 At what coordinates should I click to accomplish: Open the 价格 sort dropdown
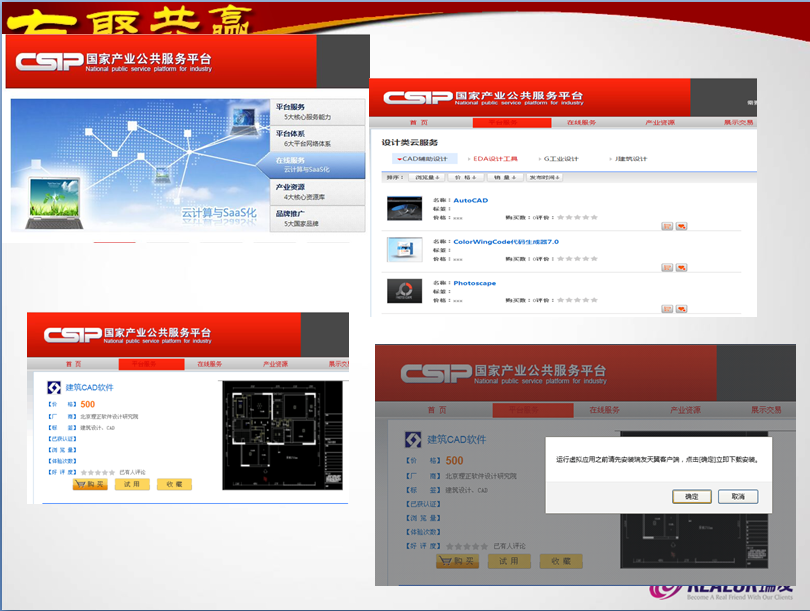coord(464,177)
